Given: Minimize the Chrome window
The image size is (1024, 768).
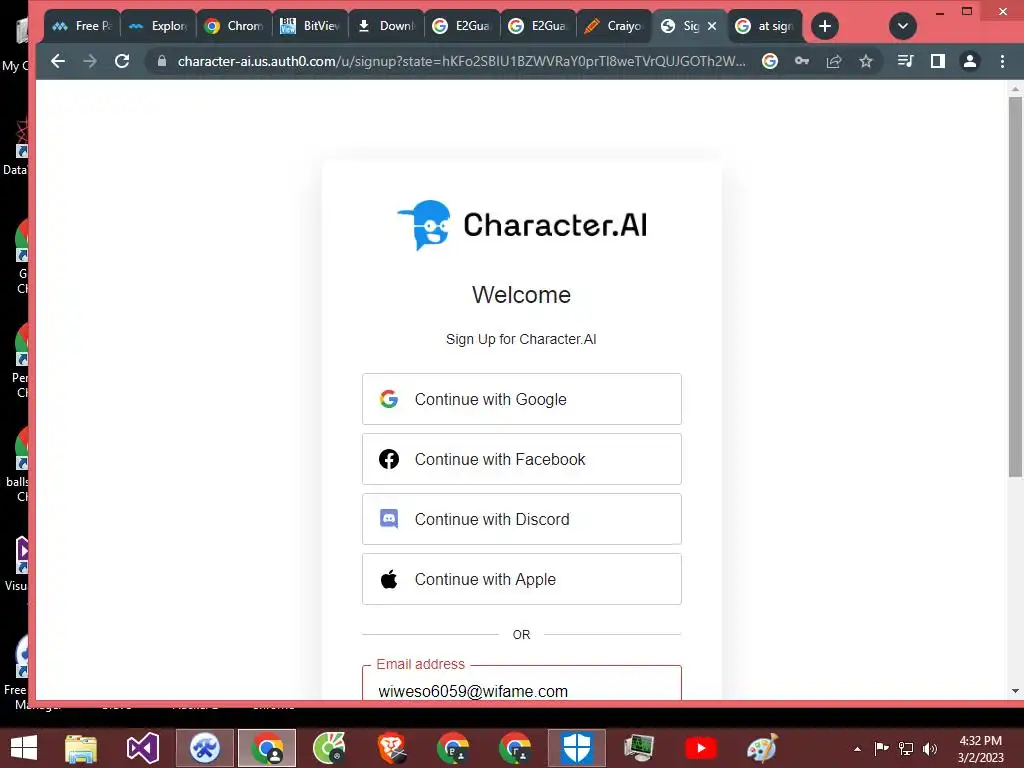Looking at the screenshot, I should point(940,12).
